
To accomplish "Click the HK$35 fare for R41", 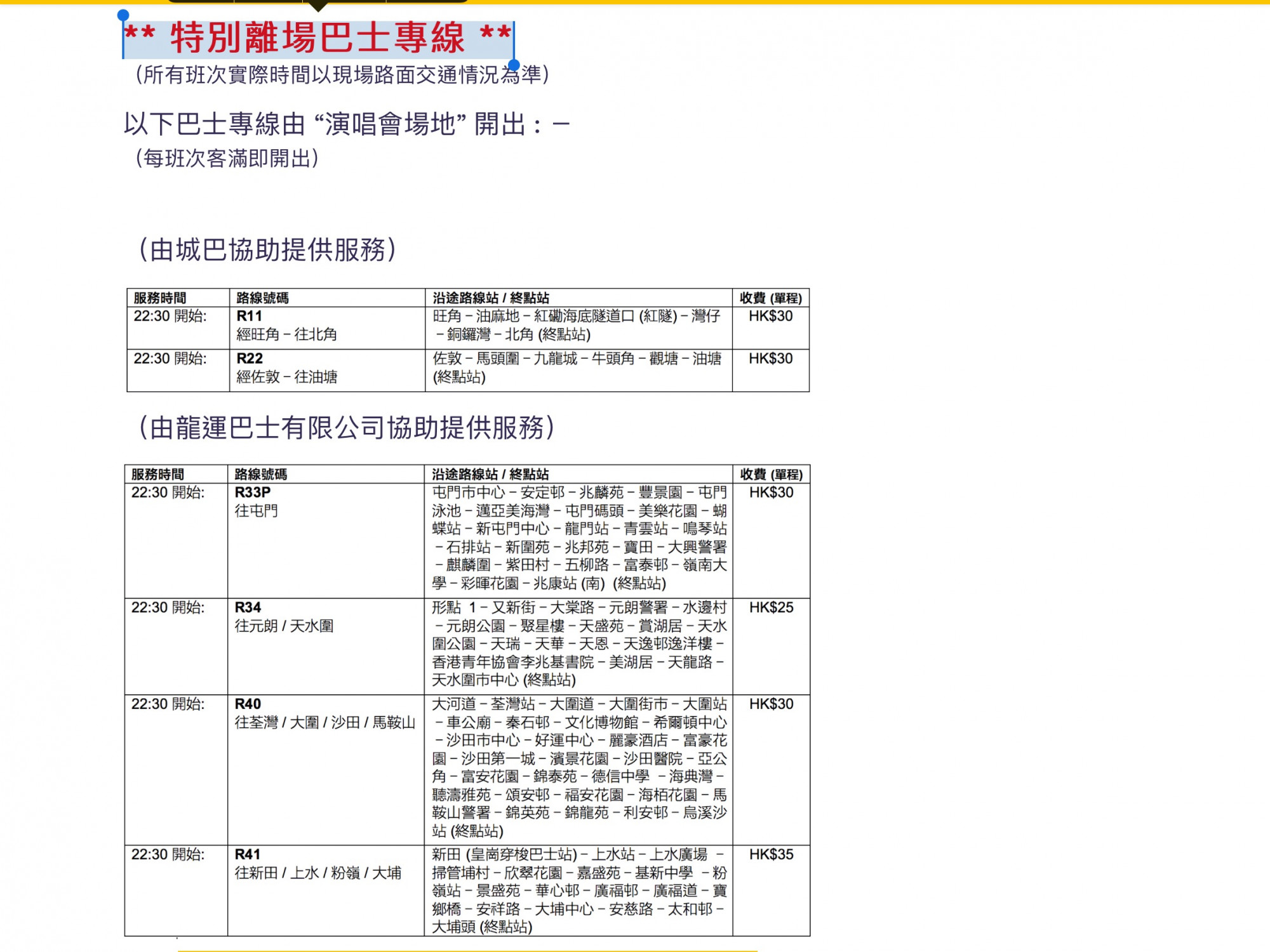I will [x=771, y=855].
